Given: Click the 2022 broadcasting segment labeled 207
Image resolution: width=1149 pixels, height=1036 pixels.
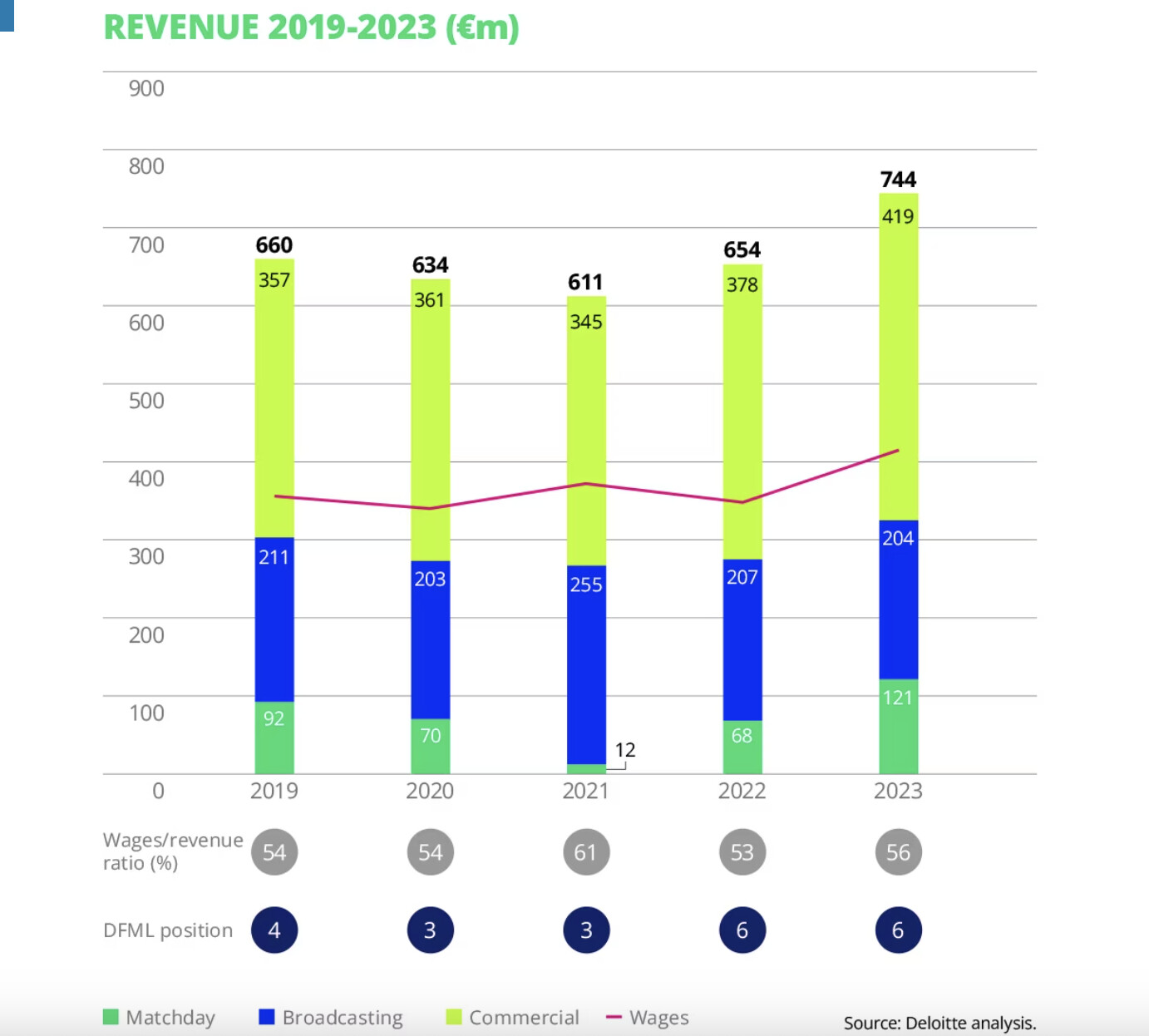Looking at the screenshot, I should tap(742, 640).
